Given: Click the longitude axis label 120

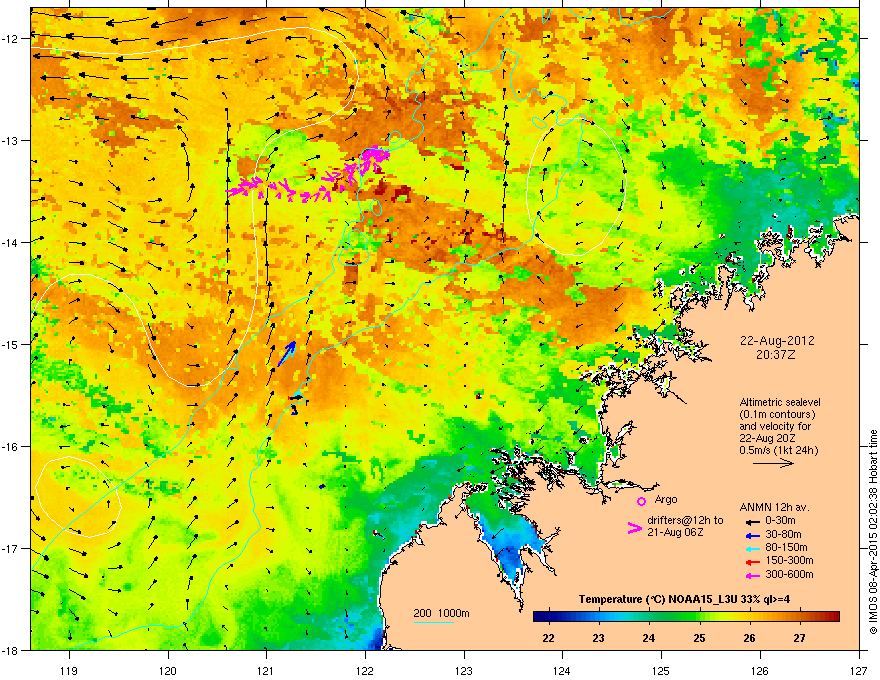Looking at the screenshot, I should [168, 670].
